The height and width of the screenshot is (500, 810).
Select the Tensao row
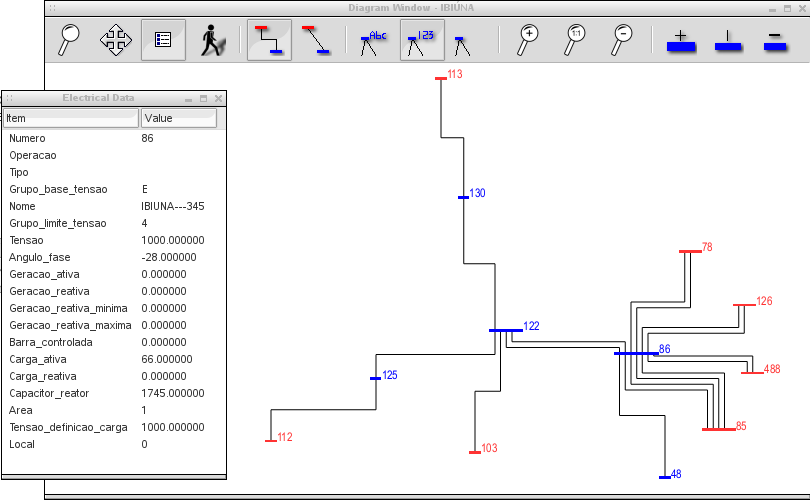click(114, 241)
